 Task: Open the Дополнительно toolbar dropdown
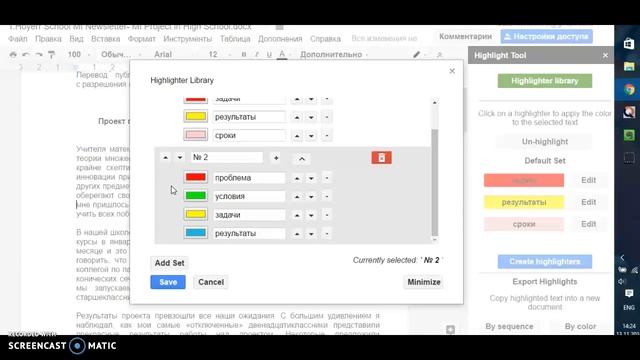pos(334,54)
